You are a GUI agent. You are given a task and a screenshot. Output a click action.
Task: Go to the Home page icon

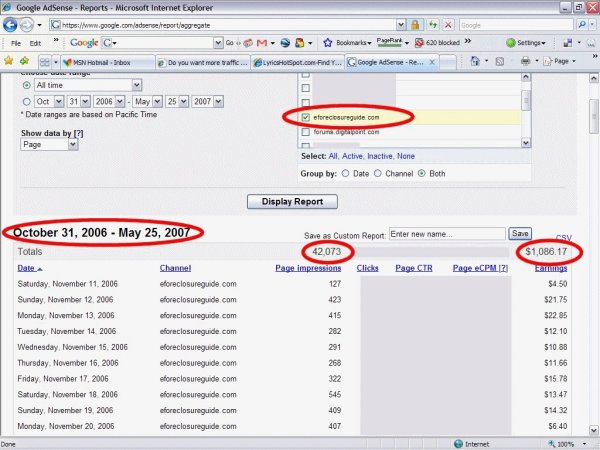475,61
